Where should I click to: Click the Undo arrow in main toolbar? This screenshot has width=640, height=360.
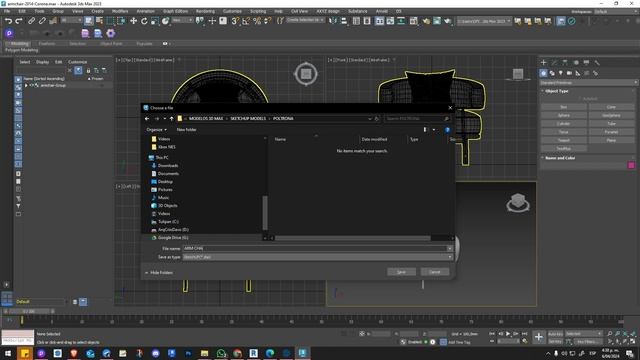pyautogui.click(x=8, y=21)
